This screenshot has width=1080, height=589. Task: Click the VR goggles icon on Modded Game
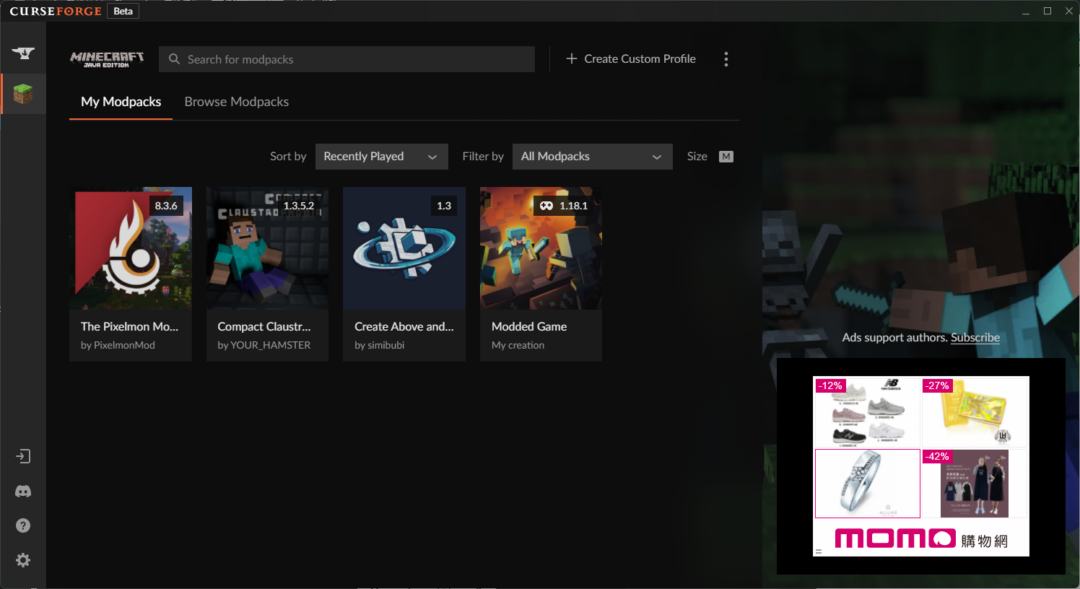546,205
